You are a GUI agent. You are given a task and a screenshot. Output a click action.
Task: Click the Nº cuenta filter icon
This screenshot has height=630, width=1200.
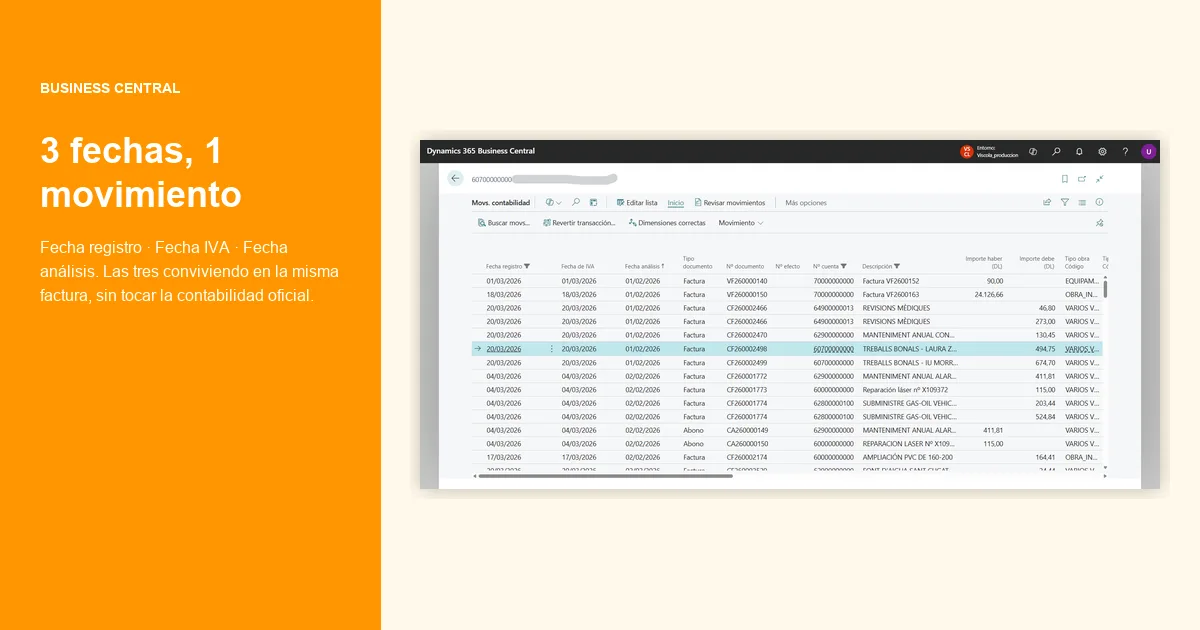(844, 266)
